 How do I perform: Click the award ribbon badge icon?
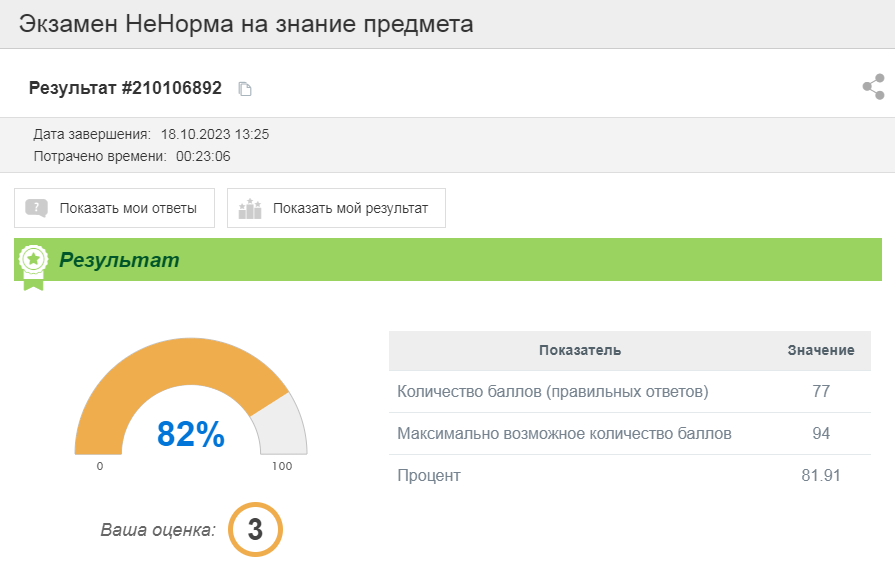[x=34, y=263]
